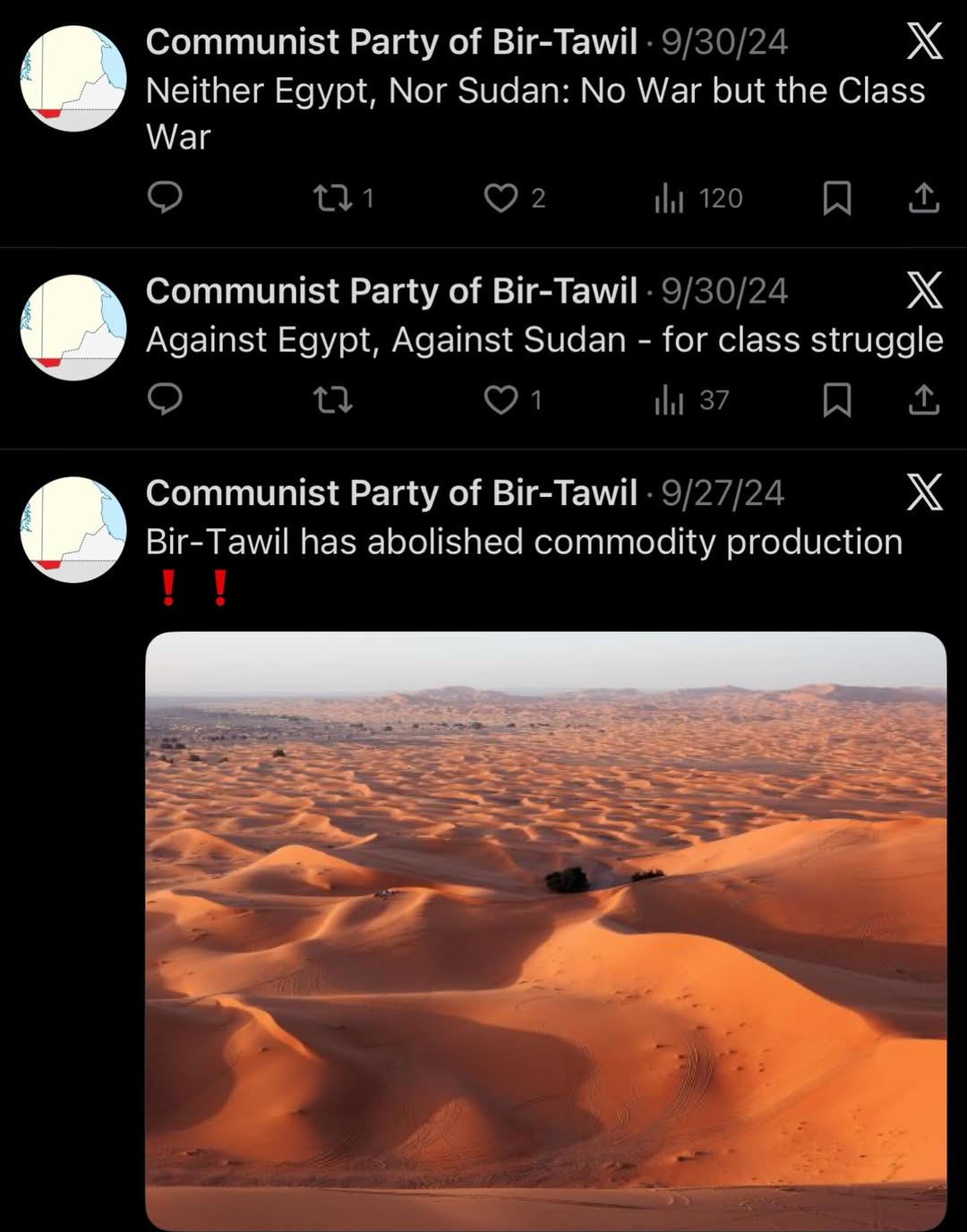This screenshot has height=1232, width=967.
Task: Share the first tweet via upload icon
Action: click(924, 198)
